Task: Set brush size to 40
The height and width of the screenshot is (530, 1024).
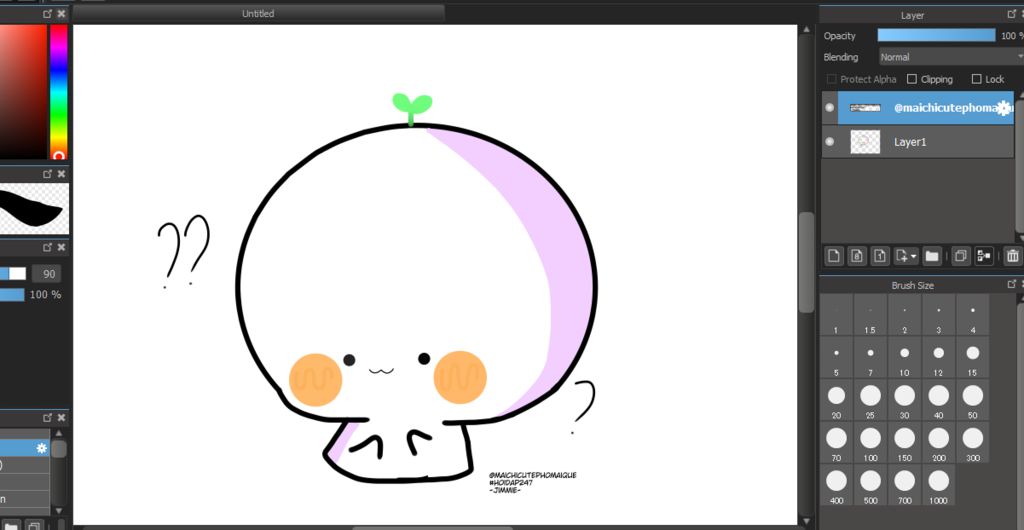Action: pyautogui.click(x=938, y=400)
